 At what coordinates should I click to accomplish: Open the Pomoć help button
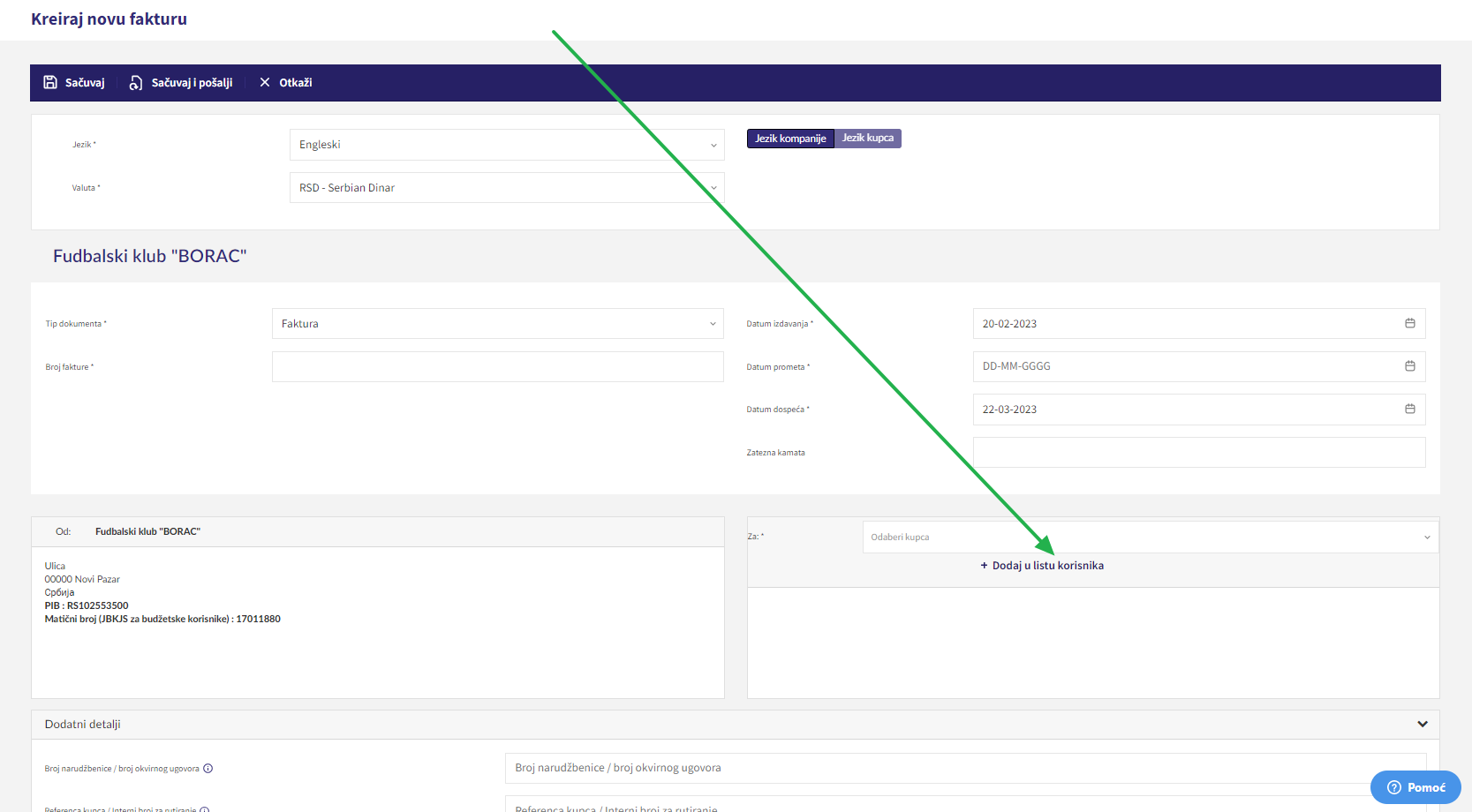[x=1415, y=787]
